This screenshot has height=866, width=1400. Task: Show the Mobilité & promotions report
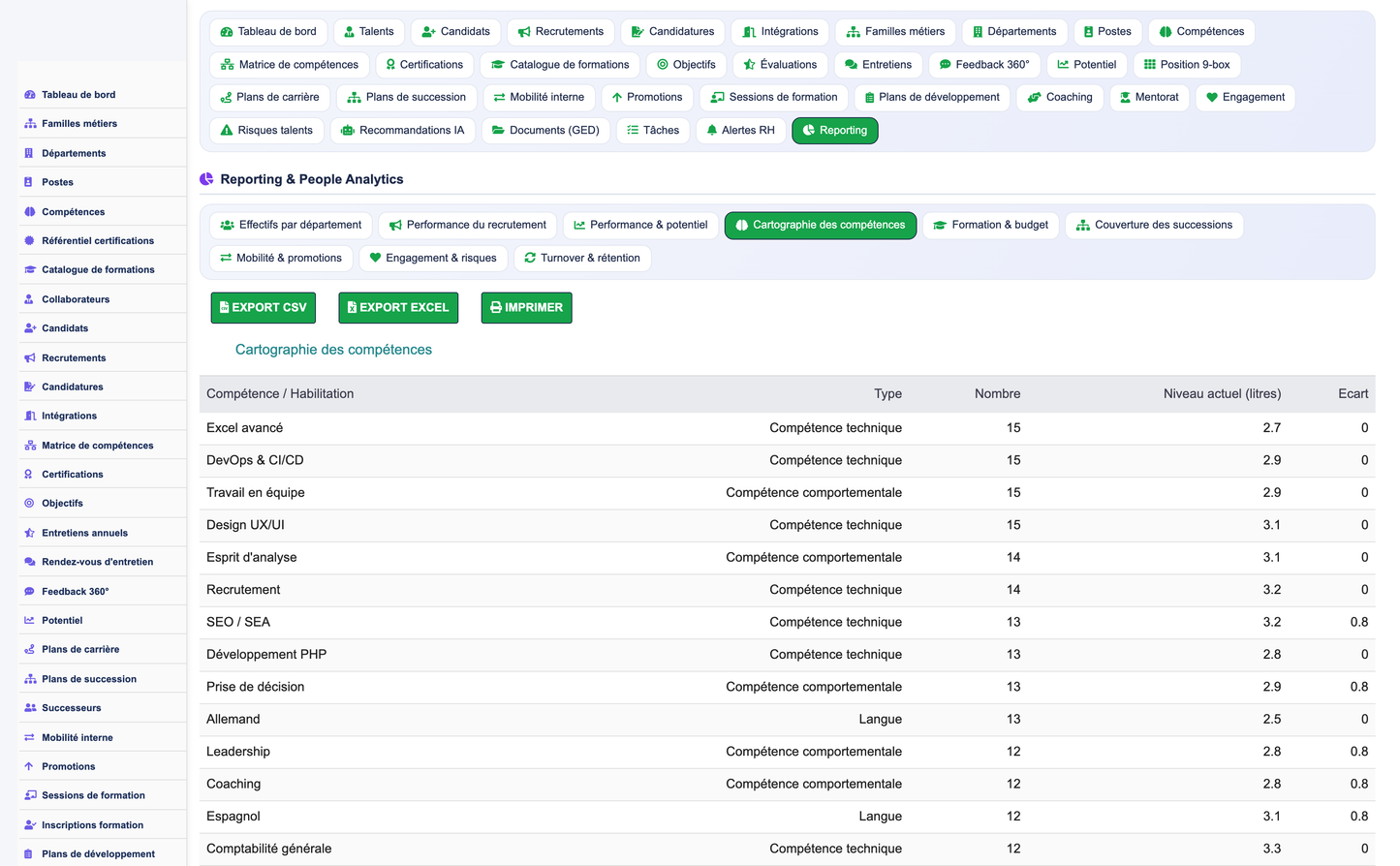pos(281,258)
